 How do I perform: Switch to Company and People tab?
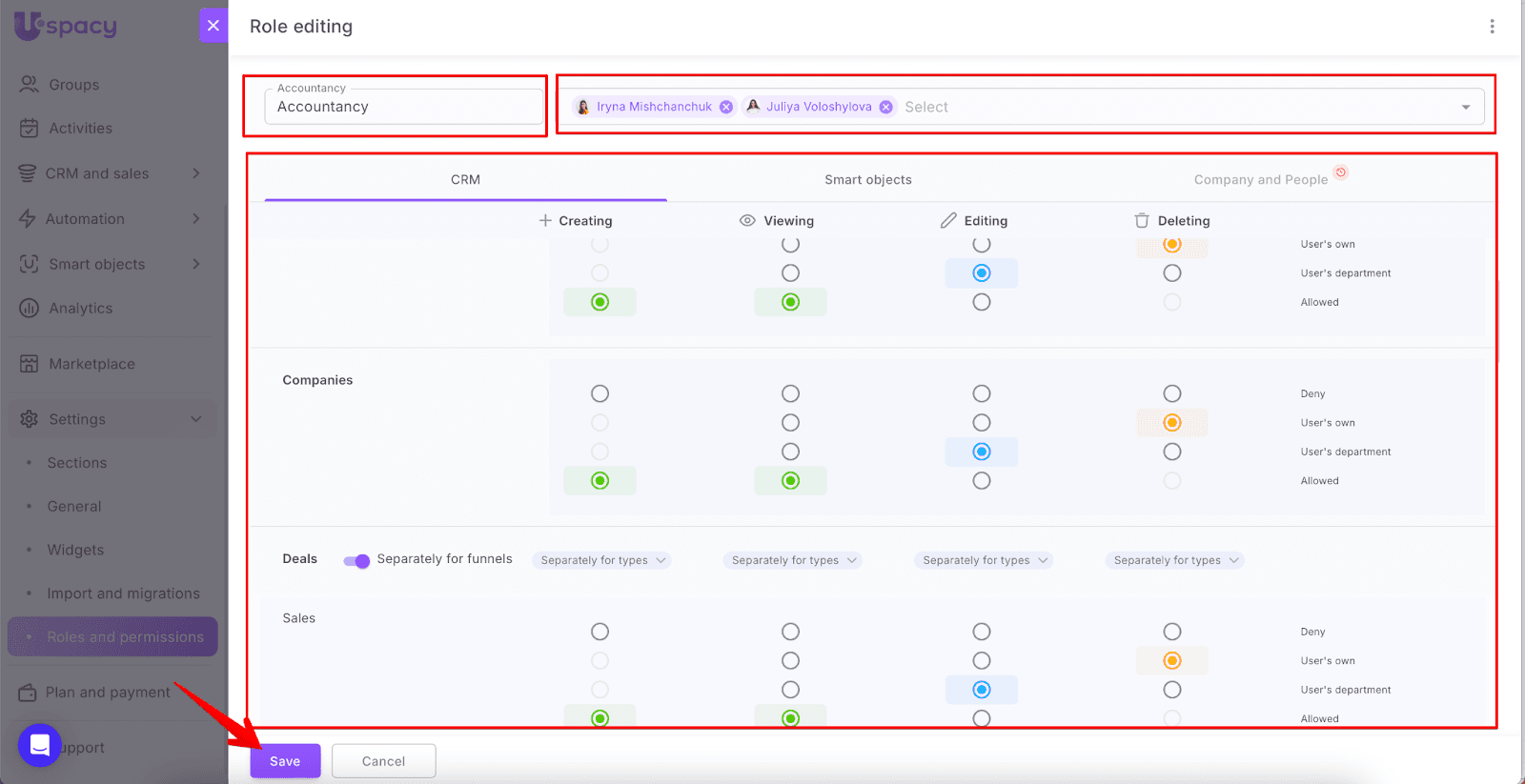pos(1260,179)
